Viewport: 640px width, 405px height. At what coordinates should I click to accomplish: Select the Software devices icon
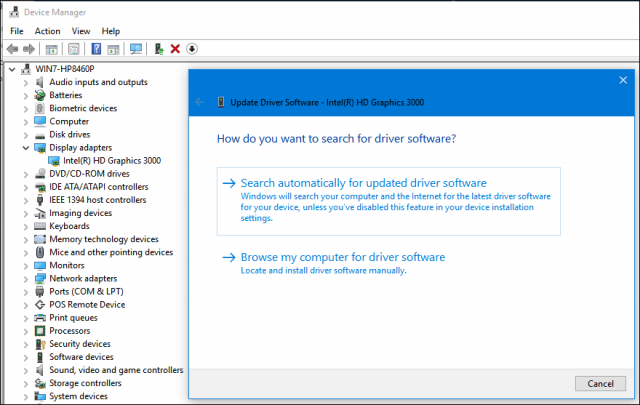coord(40,357)
